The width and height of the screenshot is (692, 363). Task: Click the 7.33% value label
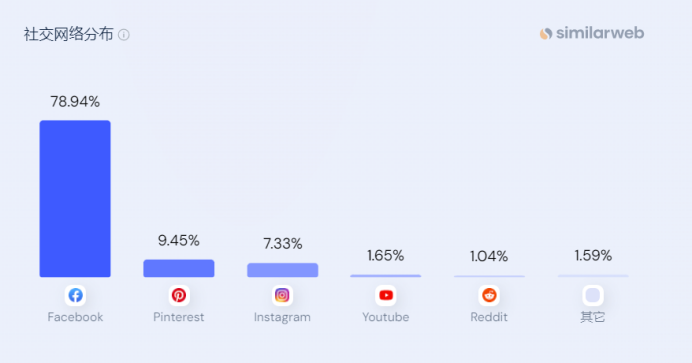point(282,243)
